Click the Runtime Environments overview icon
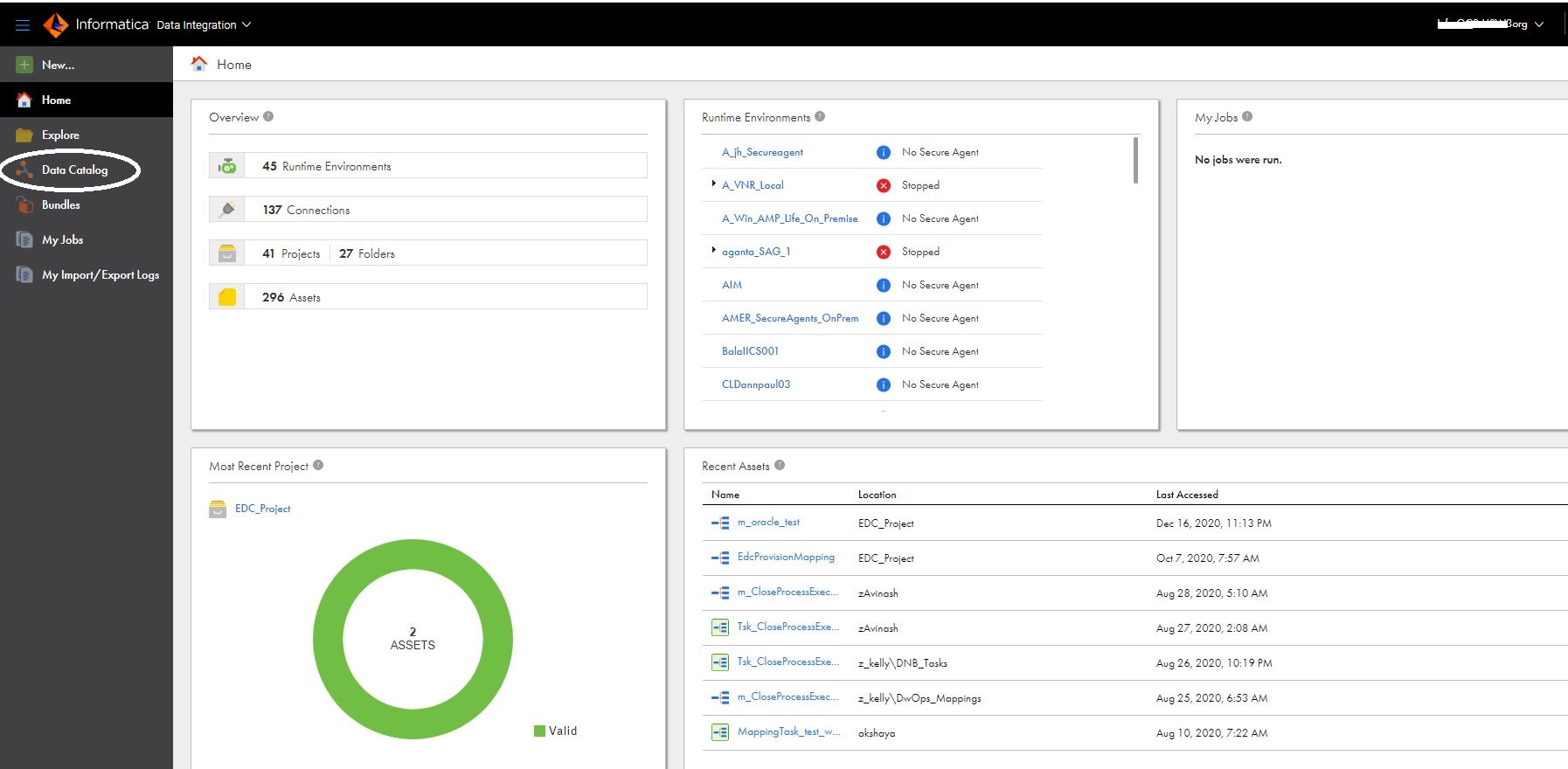This screenshot has height=769, width=1568. click(x=227, y=166)
